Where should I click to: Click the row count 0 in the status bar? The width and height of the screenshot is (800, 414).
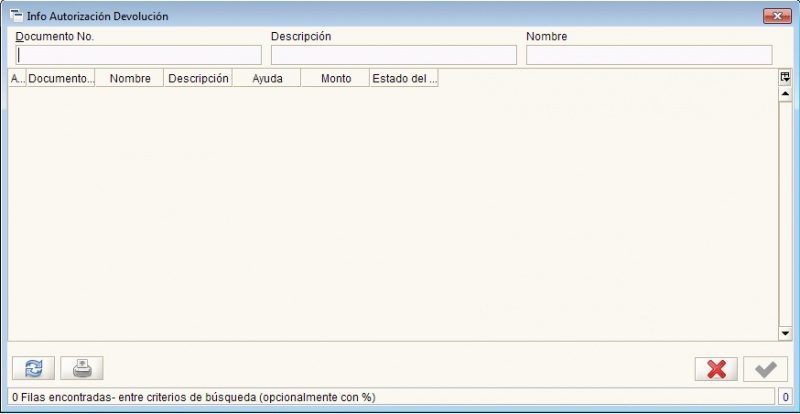[786, 397]
